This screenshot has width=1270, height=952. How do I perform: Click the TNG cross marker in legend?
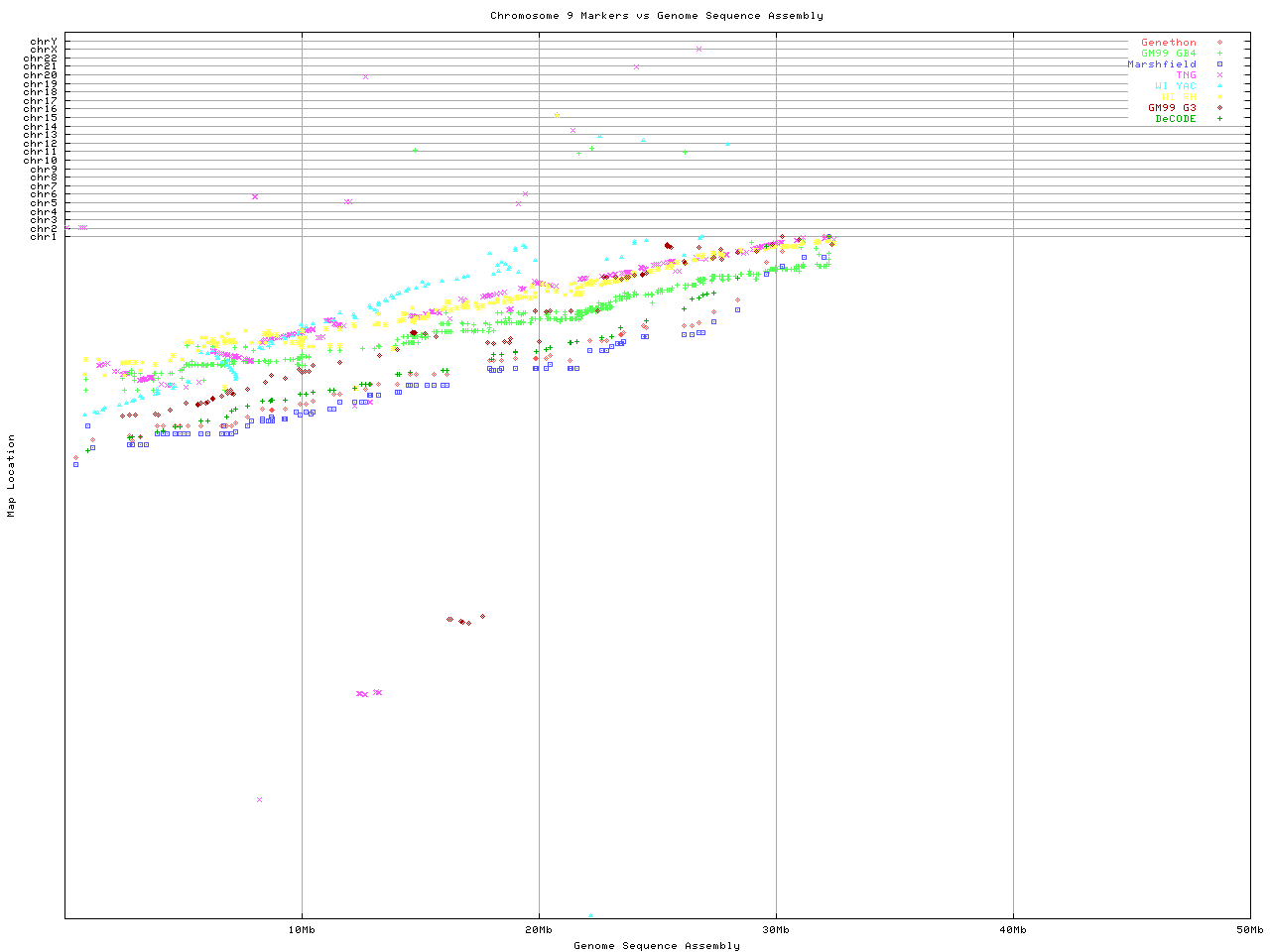1219,75
